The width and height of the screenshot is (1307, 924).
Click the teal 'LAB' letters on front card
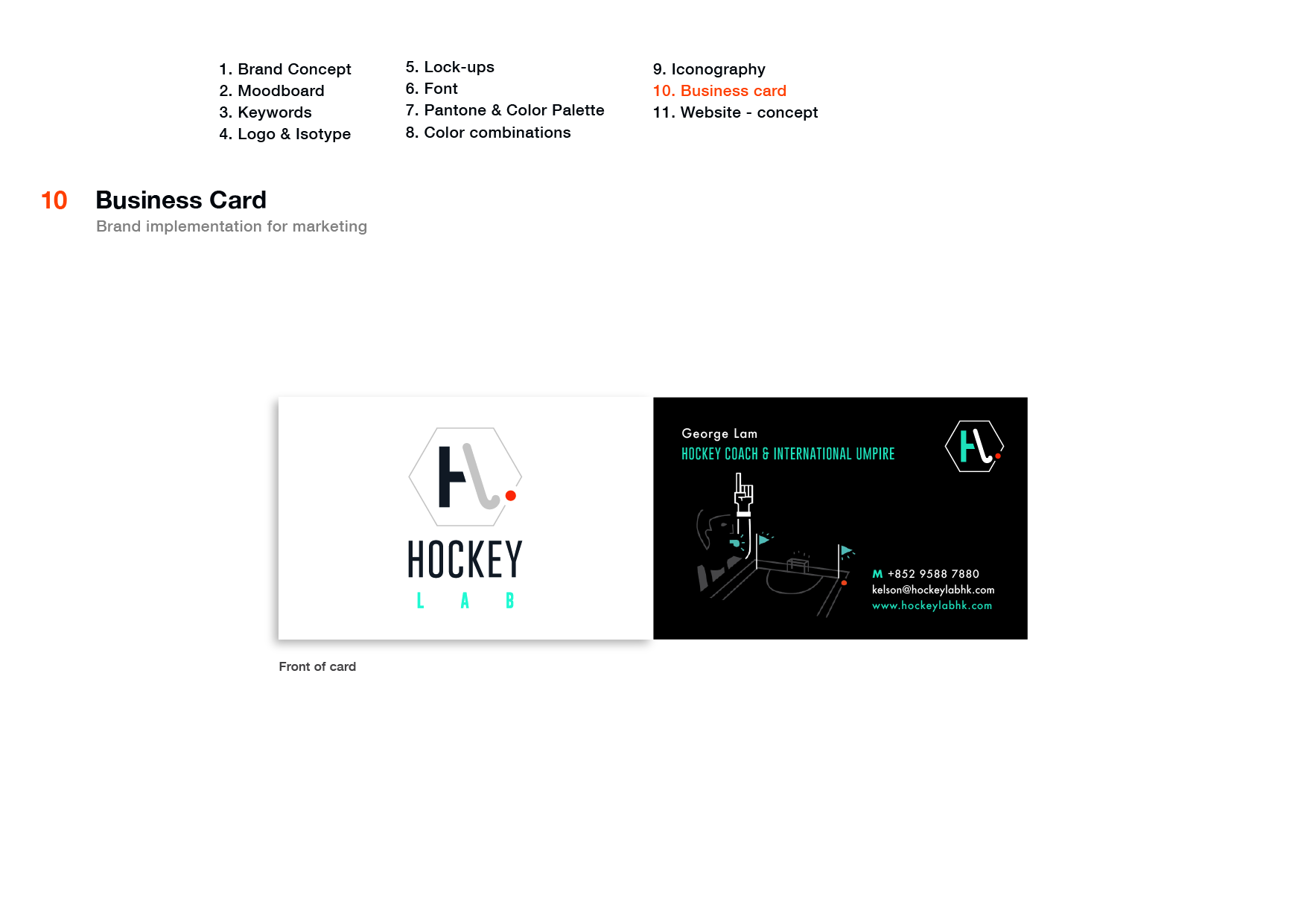click(465, 601)
